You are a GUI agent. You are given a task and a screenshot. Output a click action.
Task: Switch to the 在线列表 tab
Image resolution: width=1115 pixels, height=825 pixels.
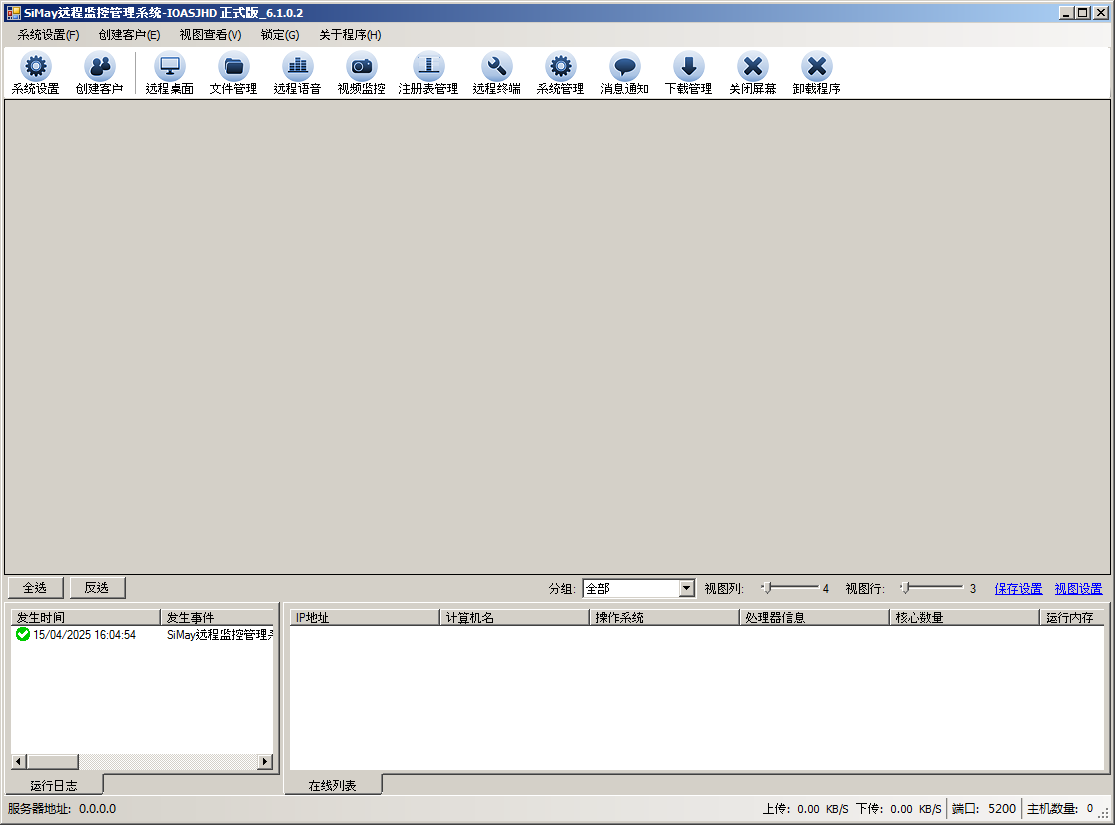coord(332,786)
